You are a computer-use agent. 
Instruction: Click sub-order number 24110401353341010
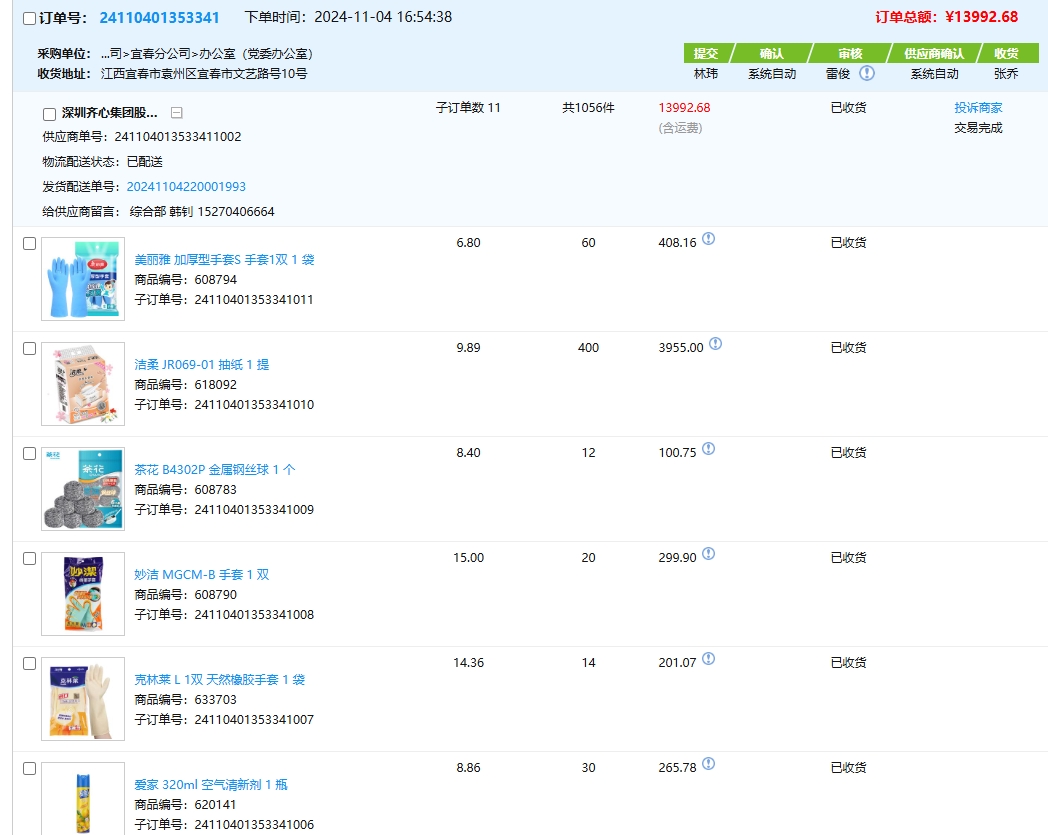[254, 404]
